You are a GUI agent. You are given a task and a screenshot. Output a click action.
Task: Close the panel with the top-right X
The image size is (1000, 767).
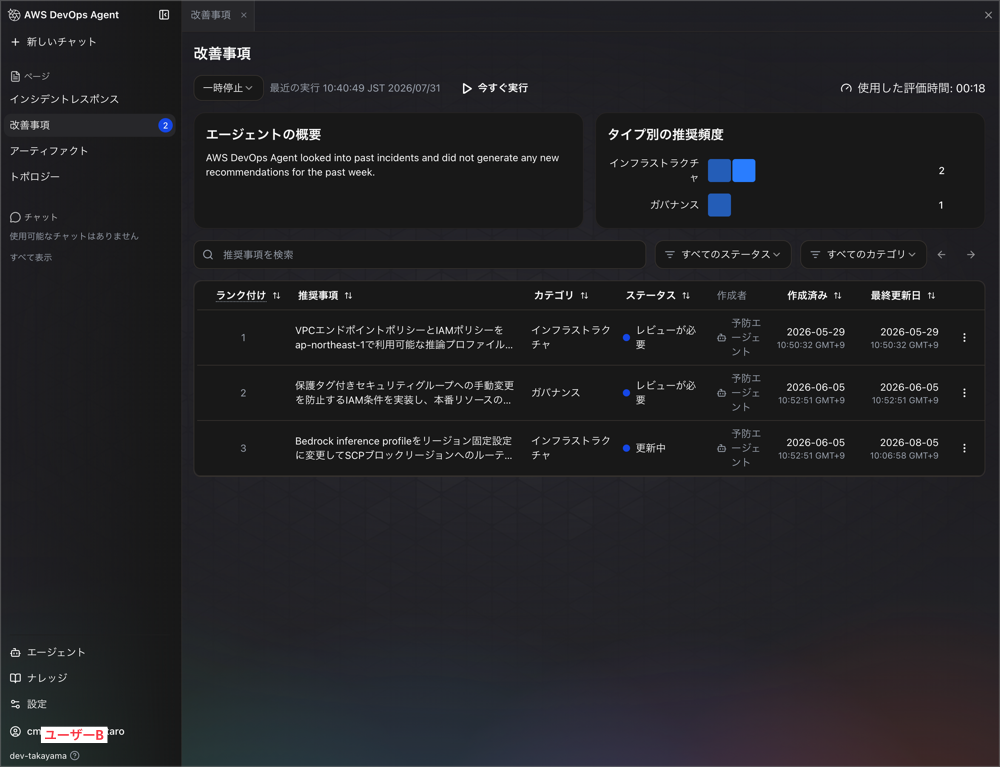pyautogui.click(x=988, y=15)
